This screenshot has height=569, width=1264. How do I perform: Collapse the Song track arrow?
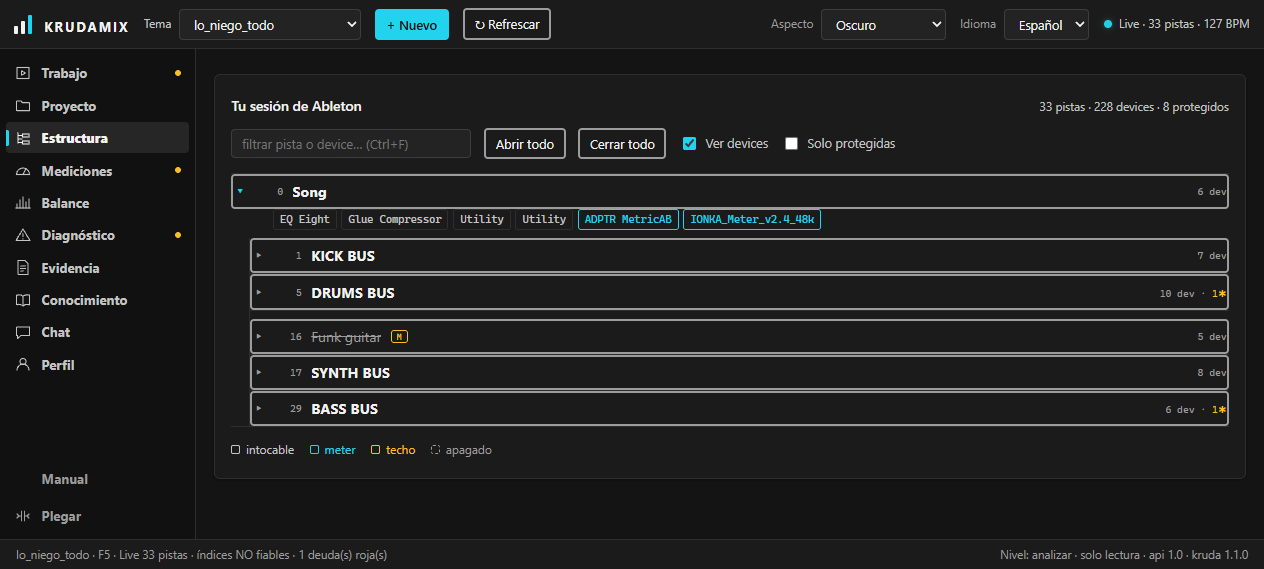(240, 191)
